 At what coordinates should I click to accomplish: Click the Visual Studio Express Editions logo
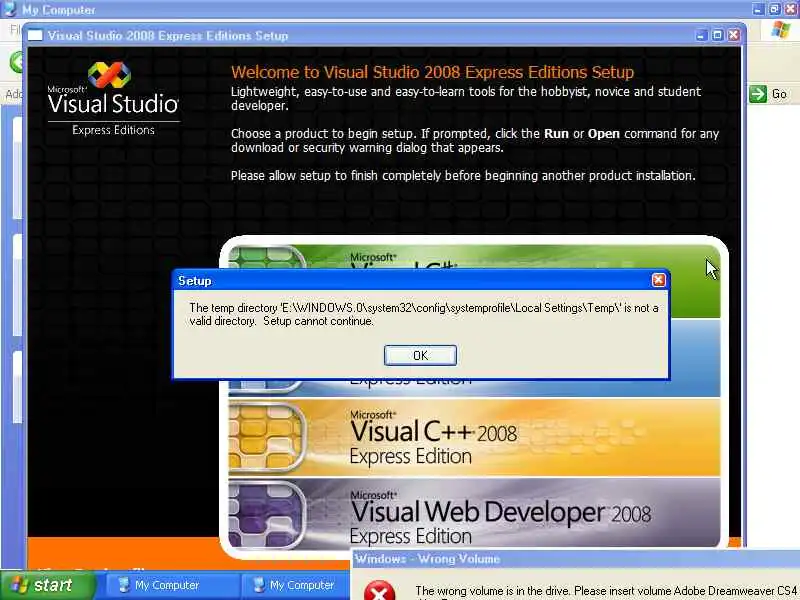tap(113, 99)
